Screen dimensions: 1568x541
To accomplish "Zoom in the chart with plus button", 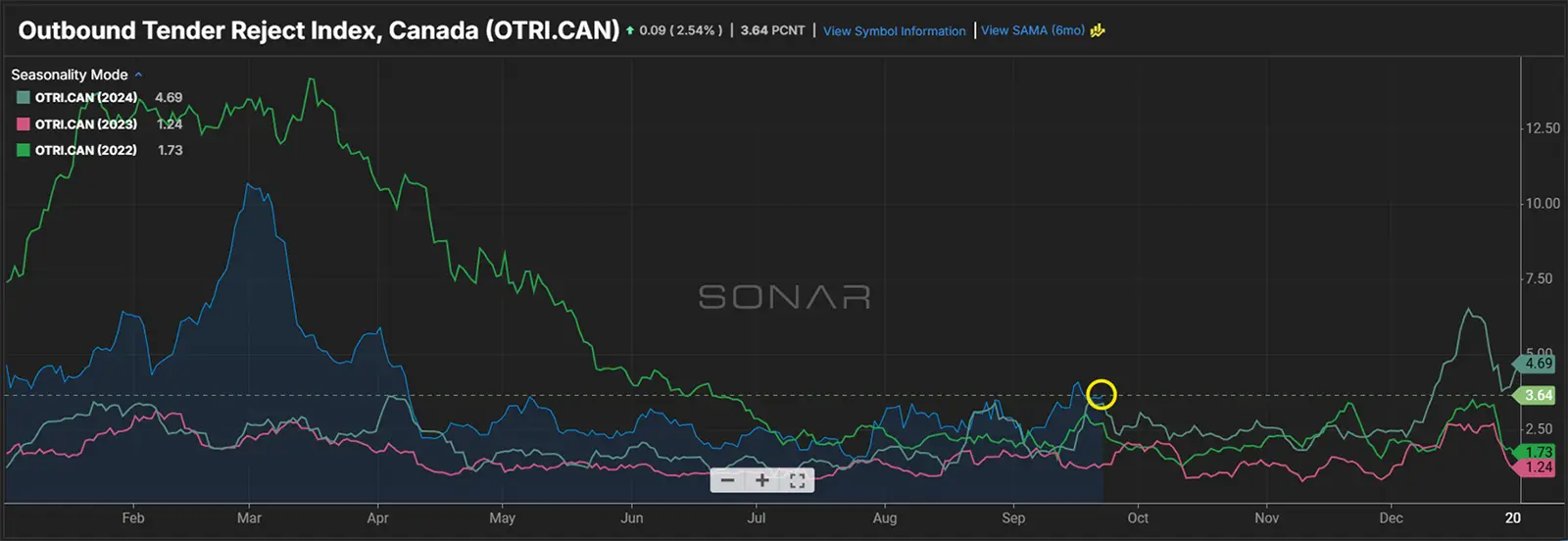I will point(761,480).
